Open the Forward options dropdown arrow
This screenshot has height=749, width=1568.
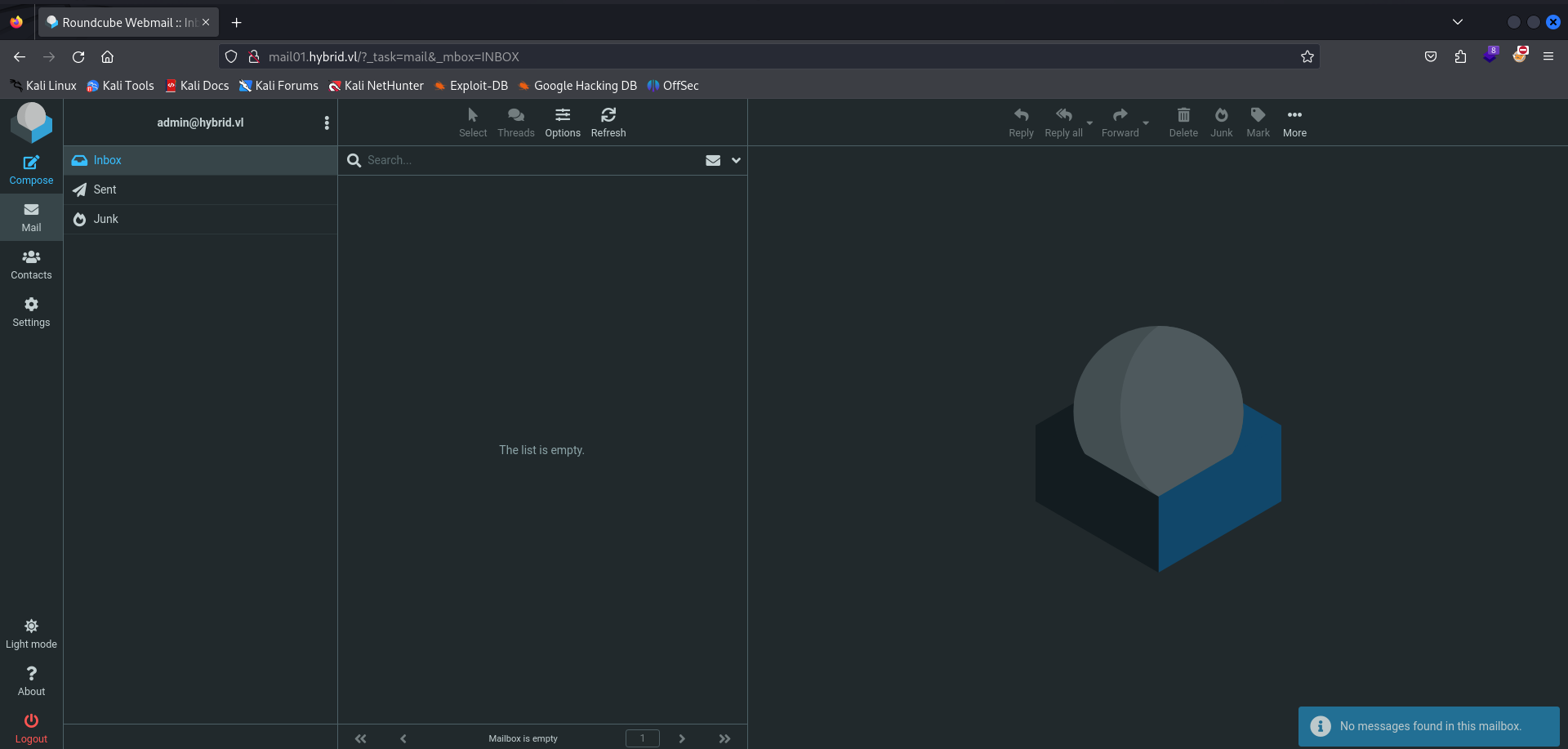coord(1146,123)
